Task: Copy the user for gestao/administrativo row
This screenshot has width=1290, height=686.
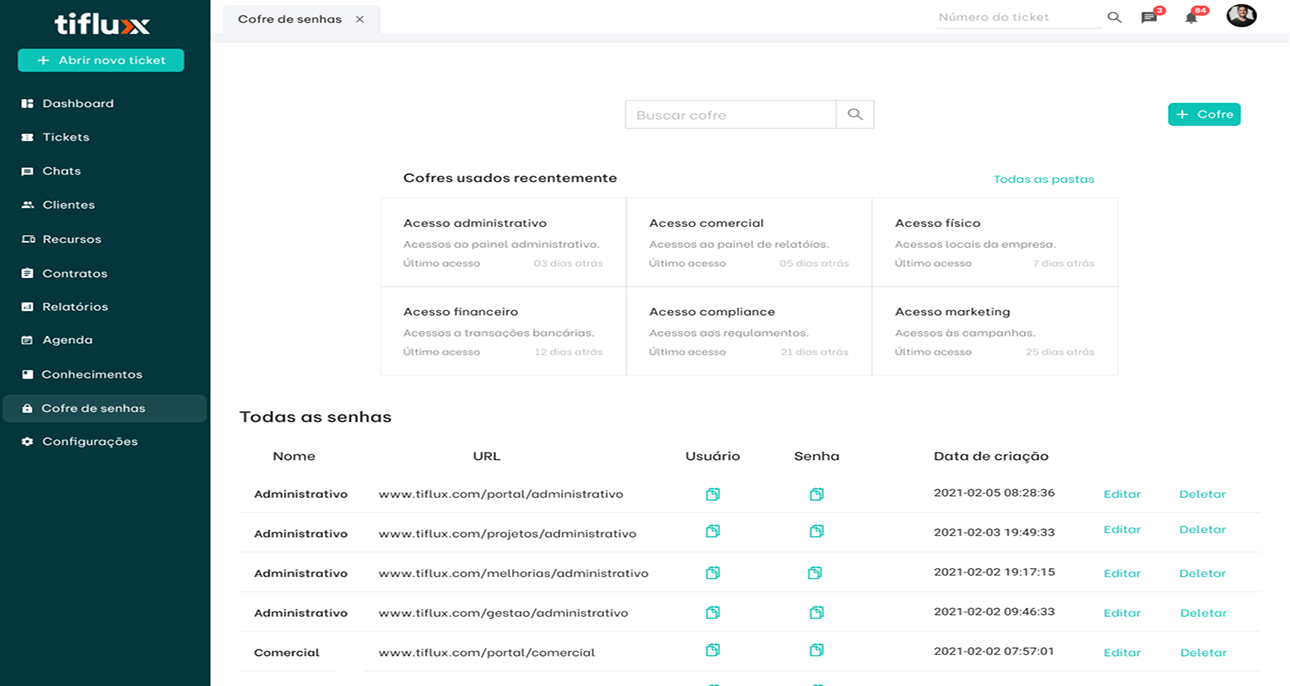Action: coord(713,612)
